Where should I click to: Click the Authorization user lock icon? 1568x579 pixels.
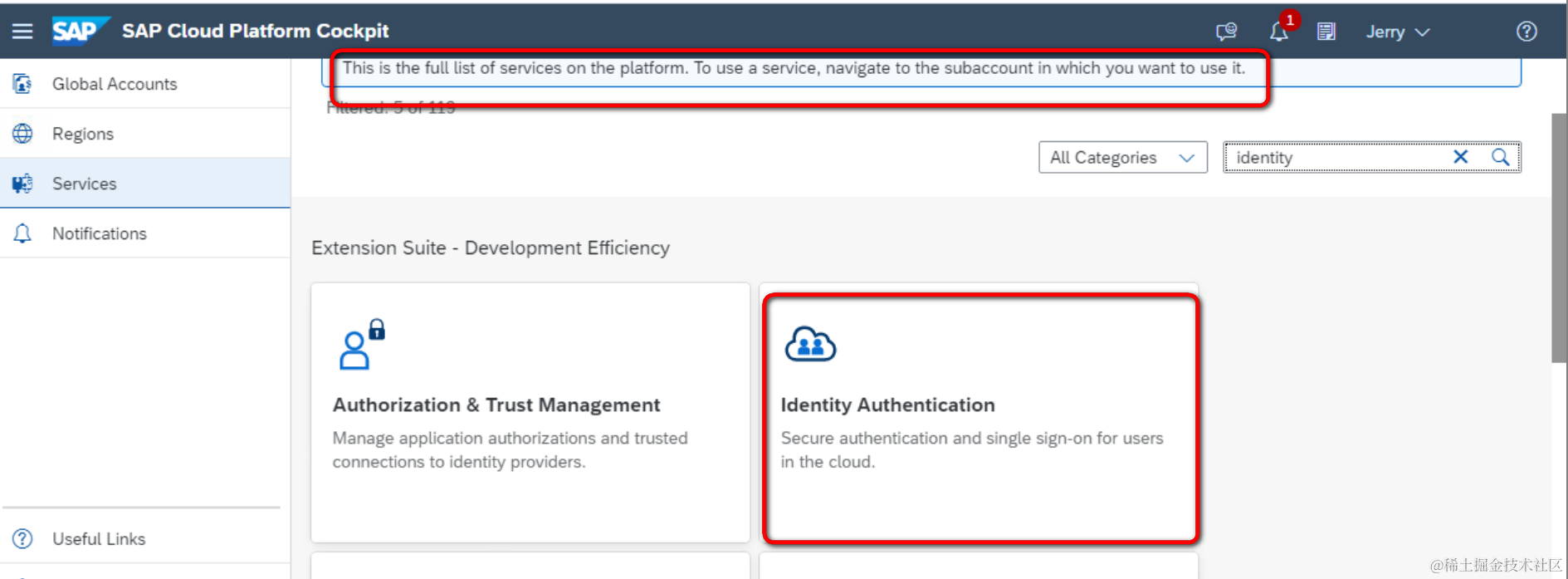(x=362, y=344)
